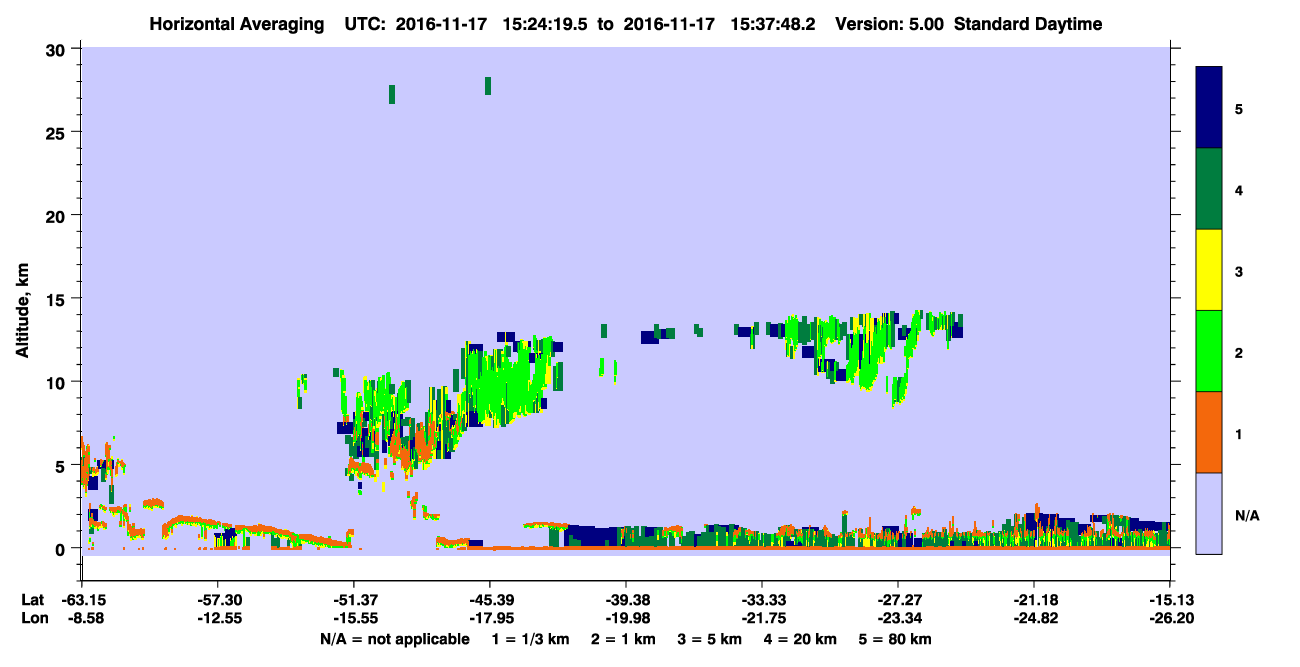Click the latitude value -21.18
Screen dimensions: 1300x667
pos(1034,600)
